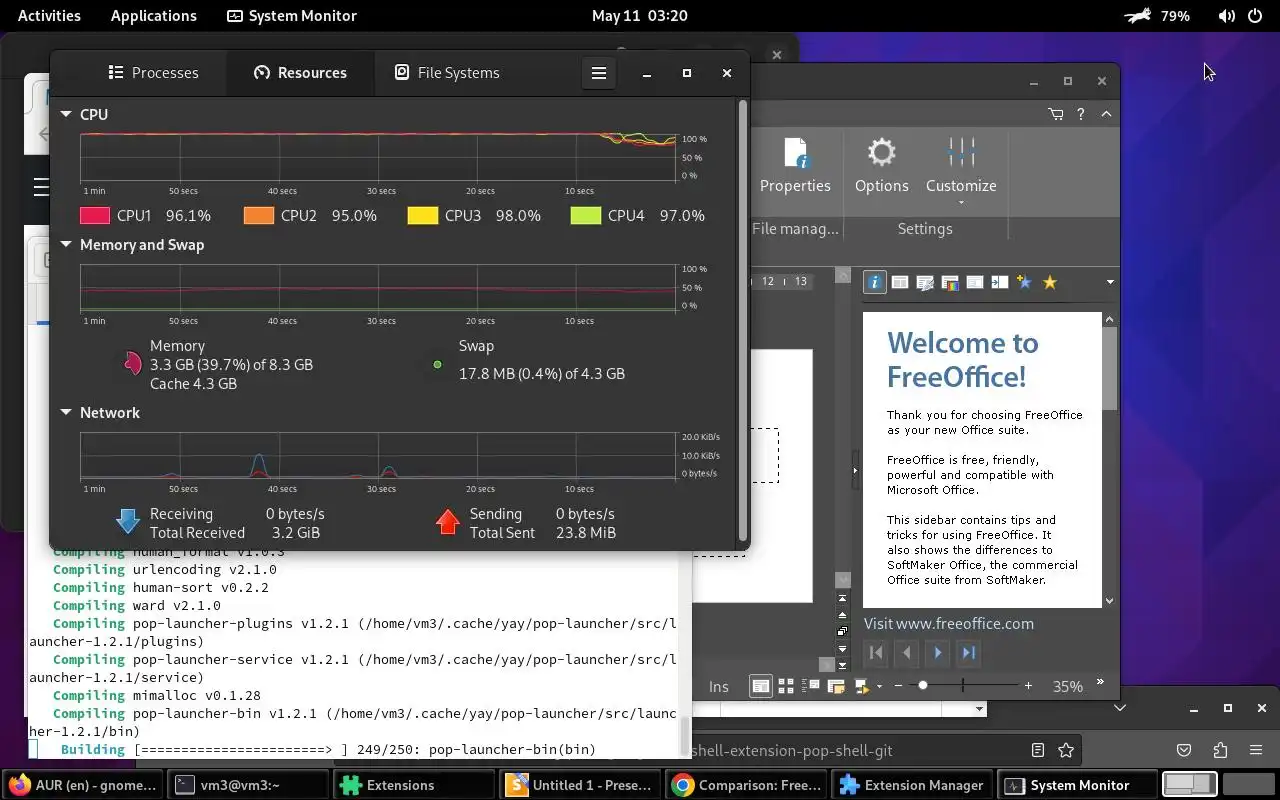The height and width of the screenshot is (800, 1280).
Task: Click the Memory color pie indicator
Action: click(132, 364)
